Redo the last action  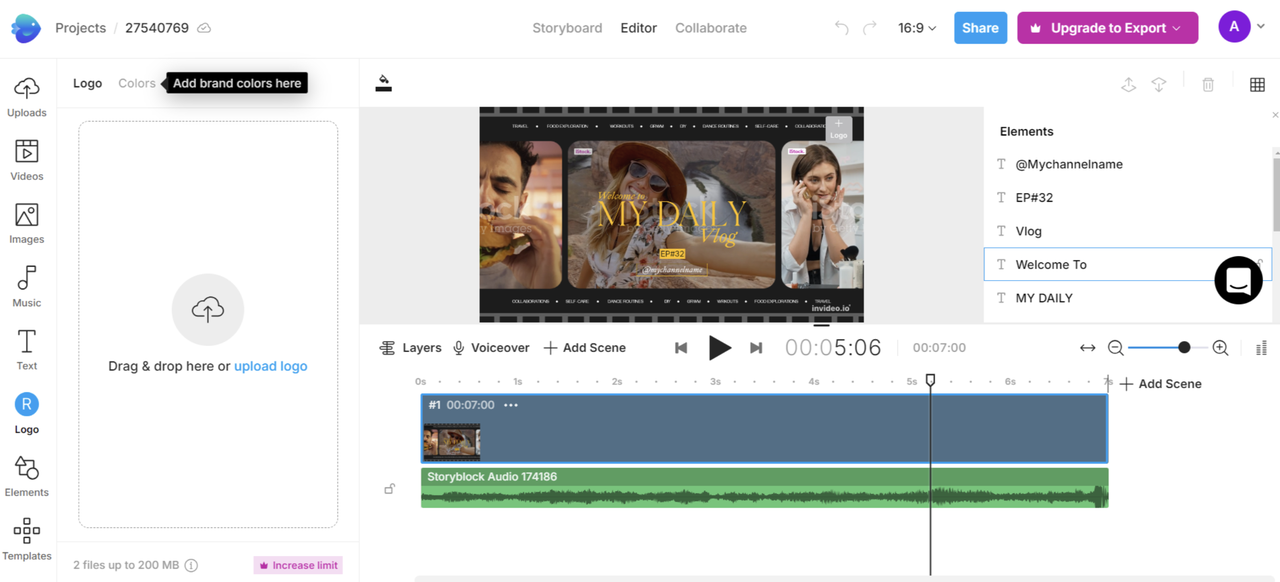click(x=870, y=28)
